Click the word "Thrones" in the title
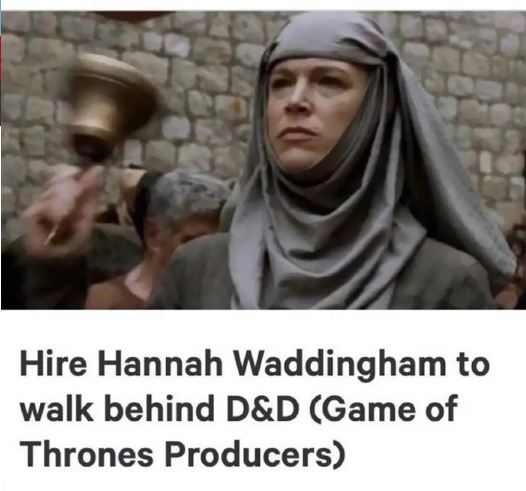This screenshot has height=491, width=526. point(88,454)
